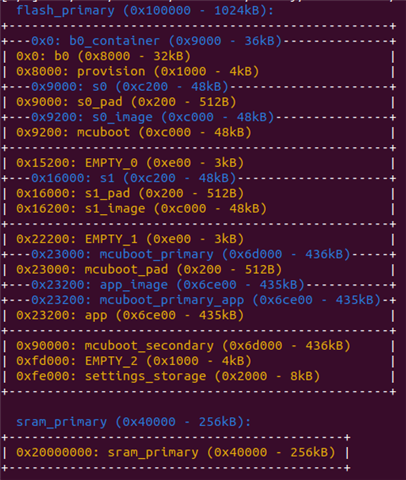The height and width of the screenshot is (480, 406).
Task: Select the app_image span header
Action: pyautogui.click(x=168, y=285)
